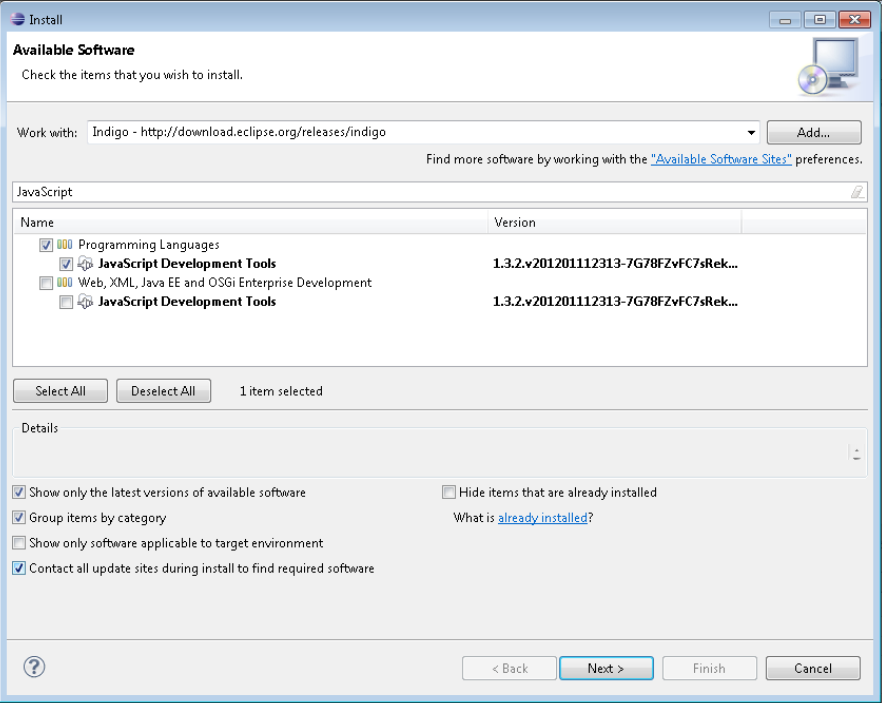Check JavaScript Development Tools under Web, XML category
The image size is (882, 703).
tap(66, 302)
